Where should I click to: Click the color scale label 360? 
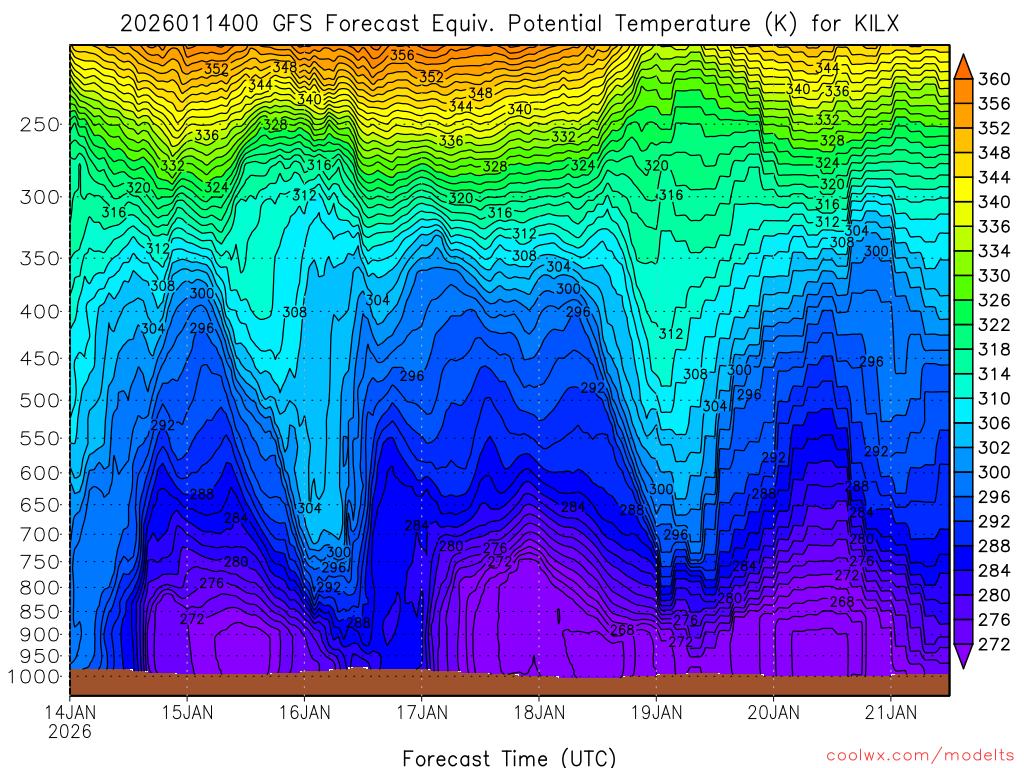994,79
